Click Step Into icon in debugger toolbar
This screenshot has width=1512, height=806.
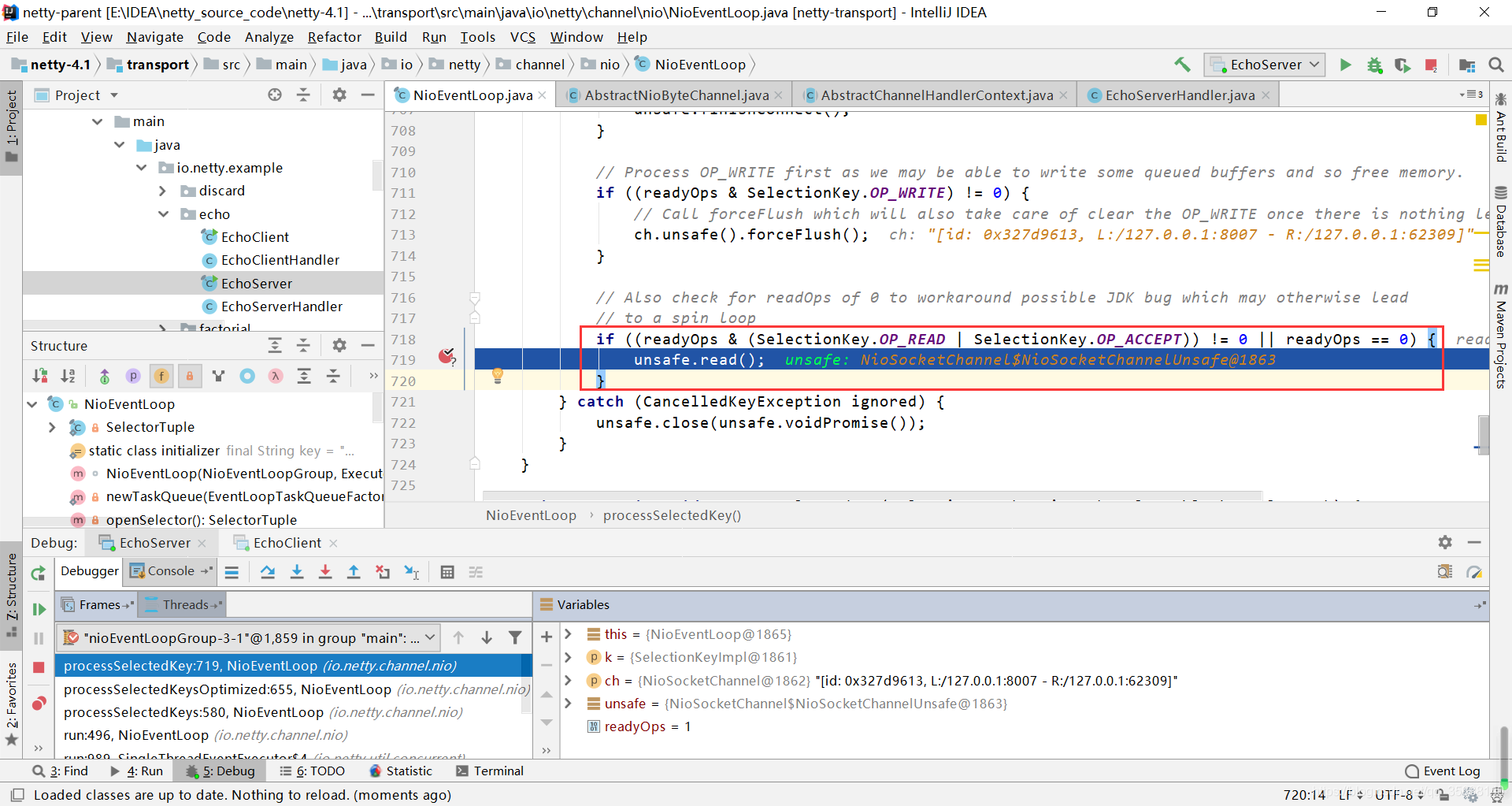tap(297, 572)
